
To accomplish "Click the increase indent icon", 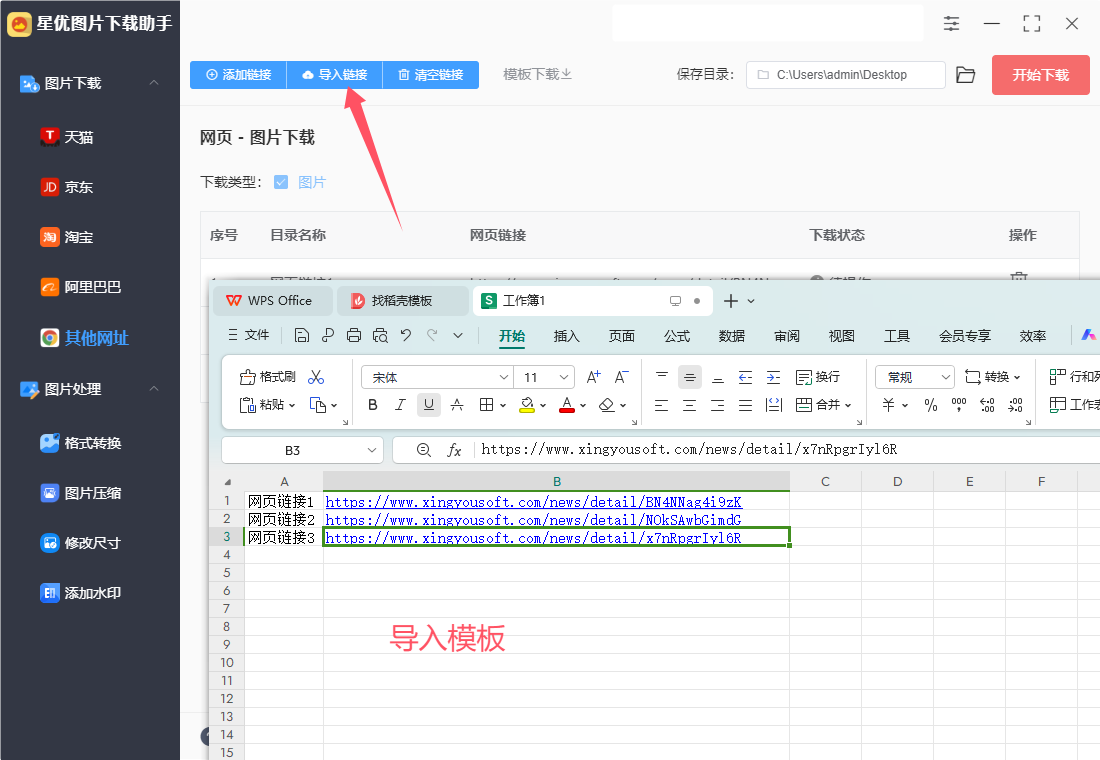I will pos(773,377).
